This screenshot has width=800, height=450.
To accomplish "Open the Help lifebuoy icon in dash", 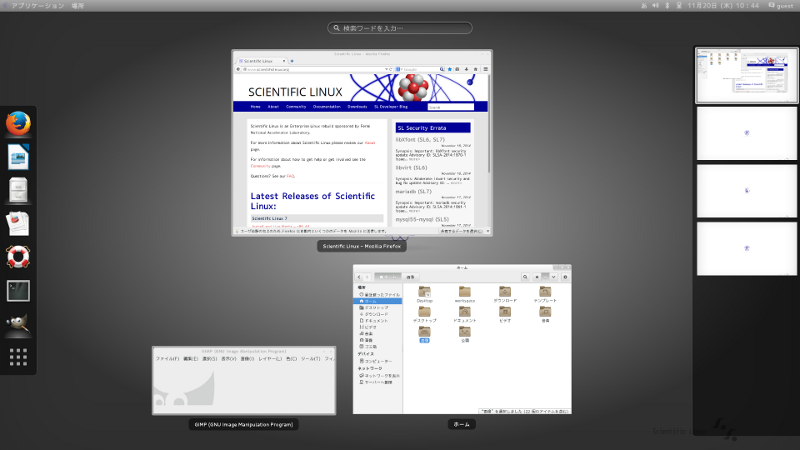I will click(18, 257).
